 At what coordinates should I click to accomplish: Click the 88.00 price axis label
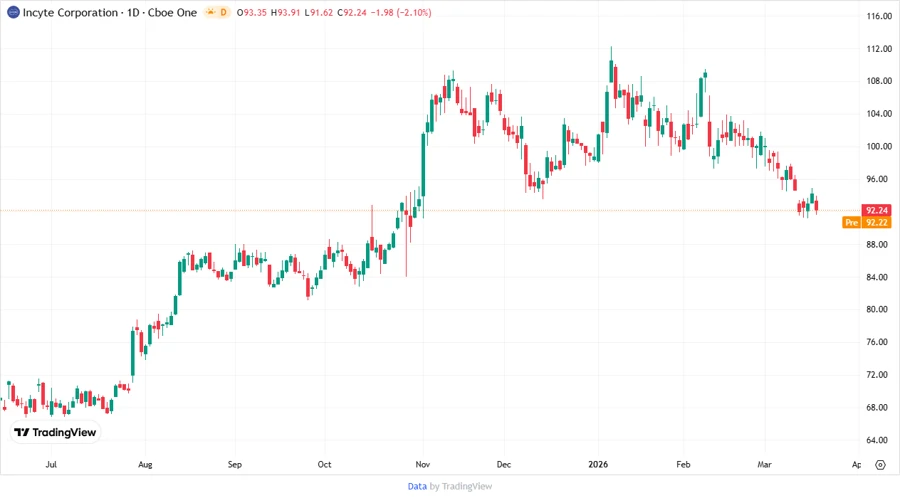point(879,244)
